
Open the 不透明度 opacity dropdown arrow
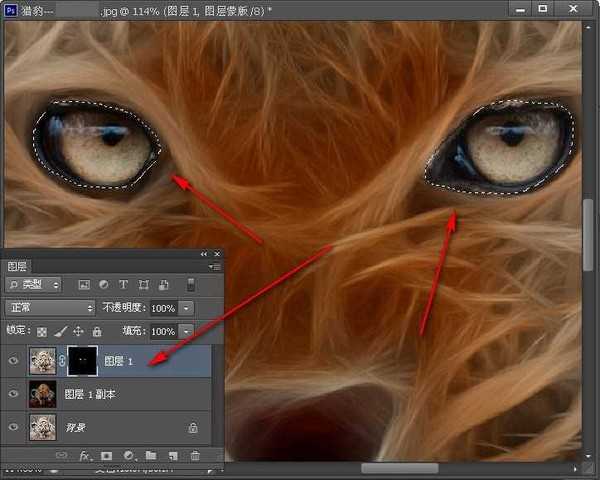pyautogui.click(x=186, y=308)
